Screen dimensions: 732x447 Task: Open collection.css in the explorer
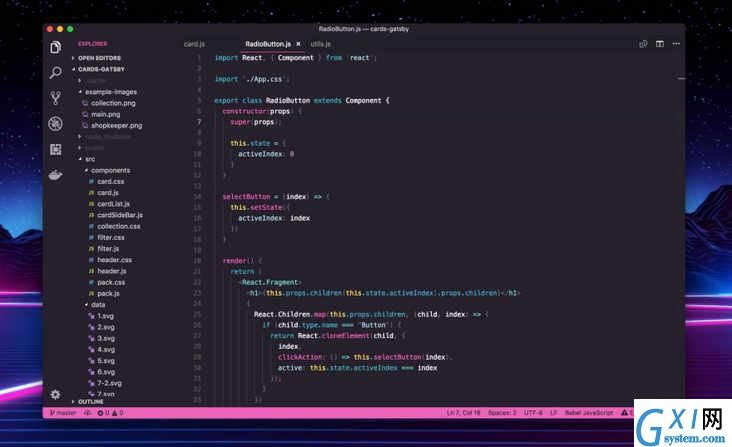pos(119,226)
